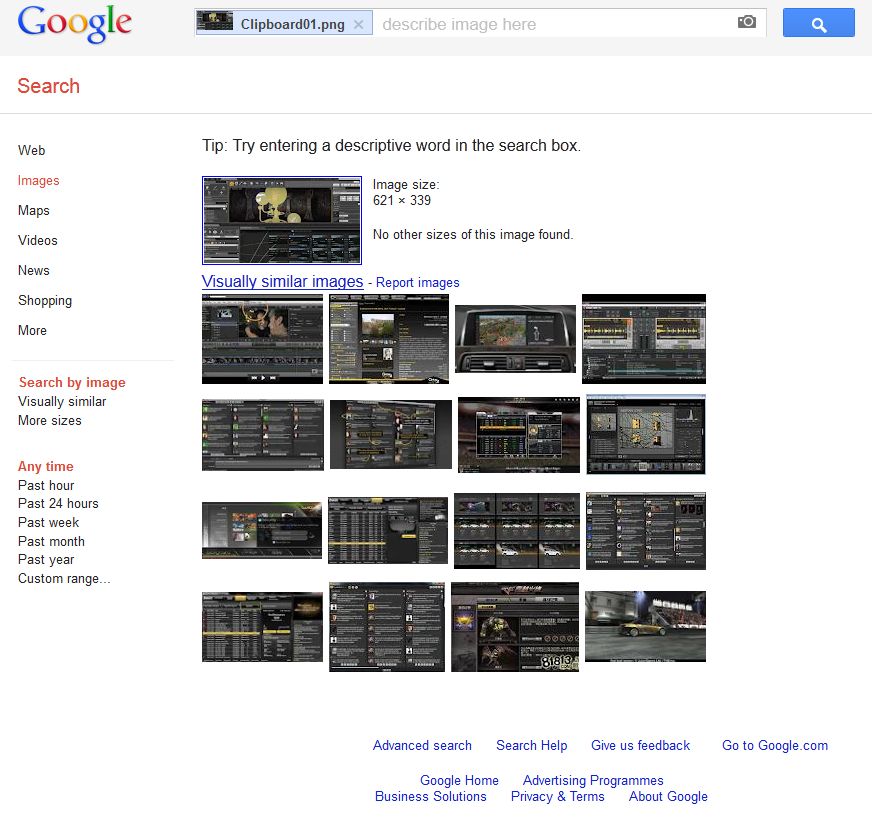Select More sizes option
Image resolution: width=872 pixels, height=825 pixels.
(x=50, y=420)
